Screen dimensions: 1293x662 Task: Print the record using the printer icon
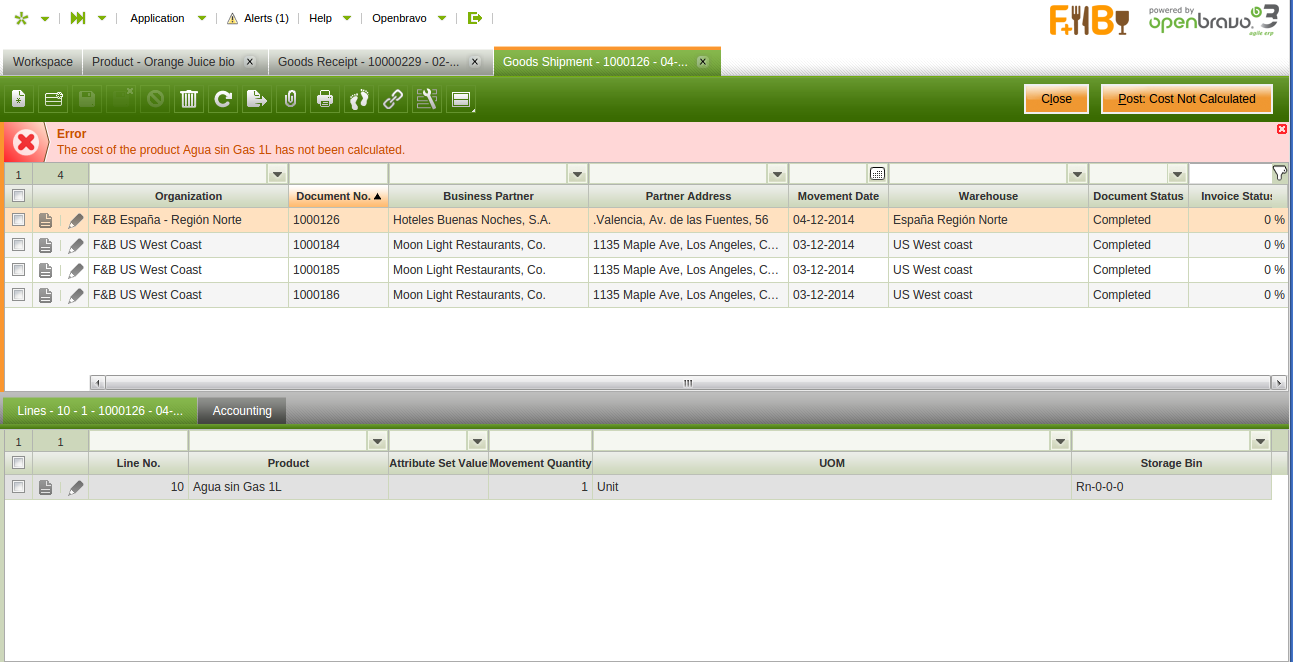(x=325, y=99)
